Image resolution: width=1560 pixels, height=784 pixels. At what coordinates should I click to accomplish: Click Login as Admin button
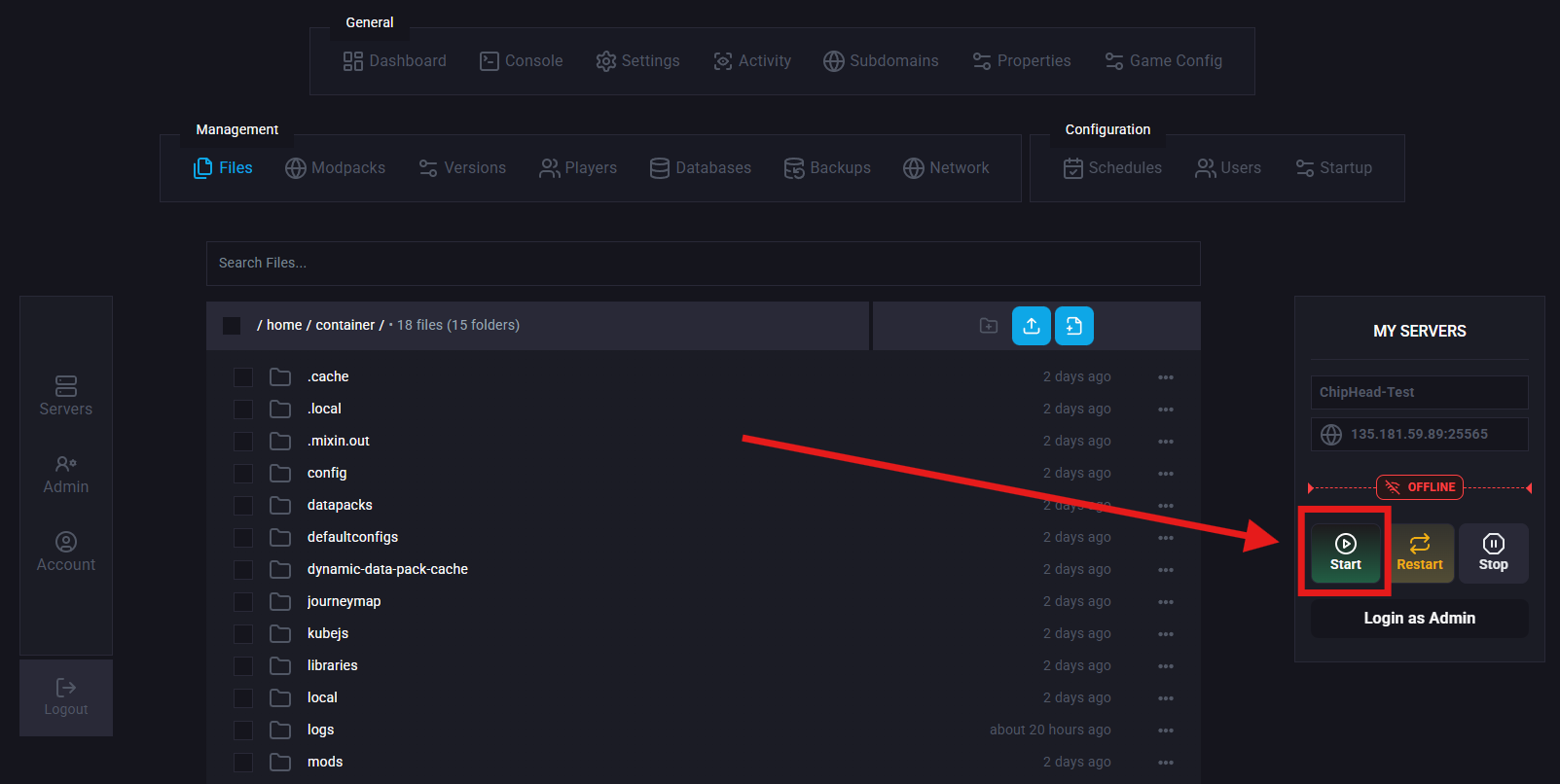tap(1420, 619)
